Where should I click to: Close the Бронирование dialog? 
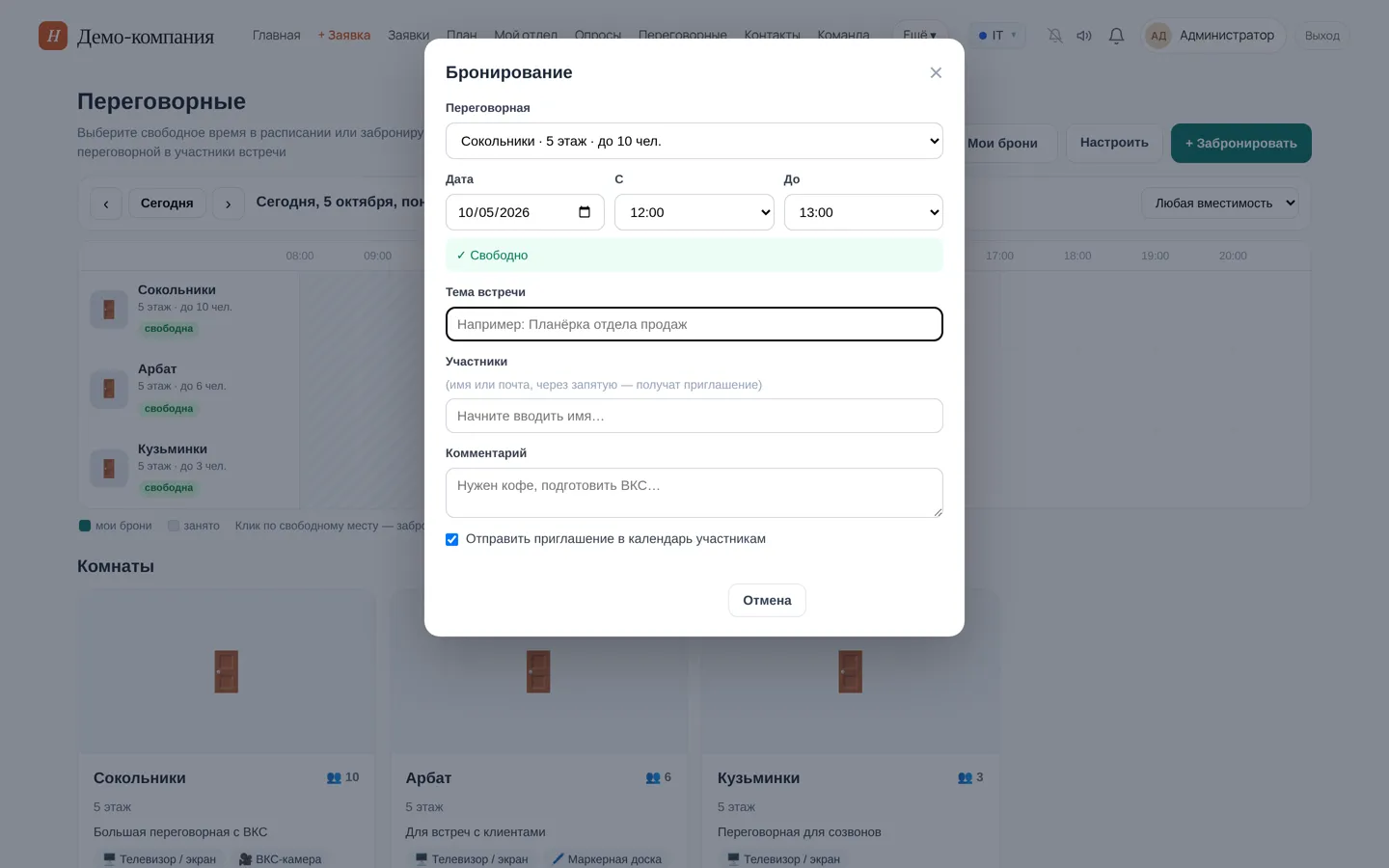coord(936,73)
